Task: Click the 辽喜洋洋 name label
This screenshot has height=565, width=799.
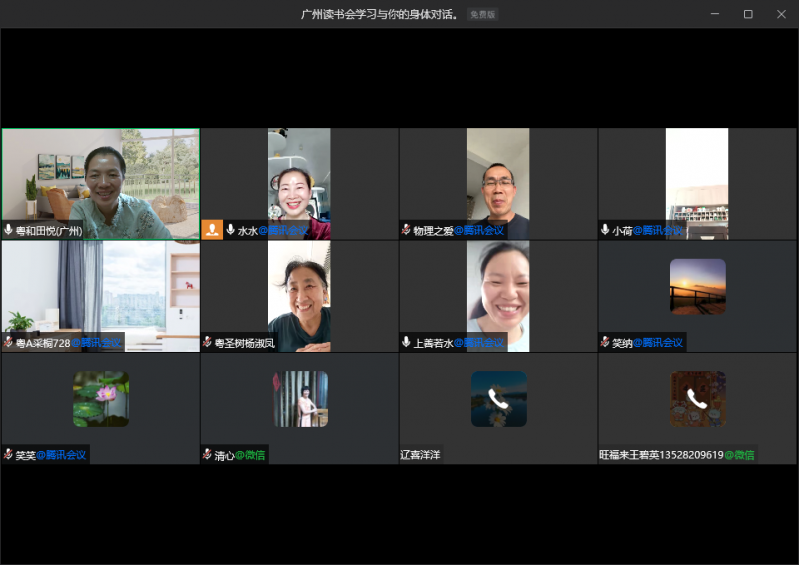Action: tap(420, 454)
